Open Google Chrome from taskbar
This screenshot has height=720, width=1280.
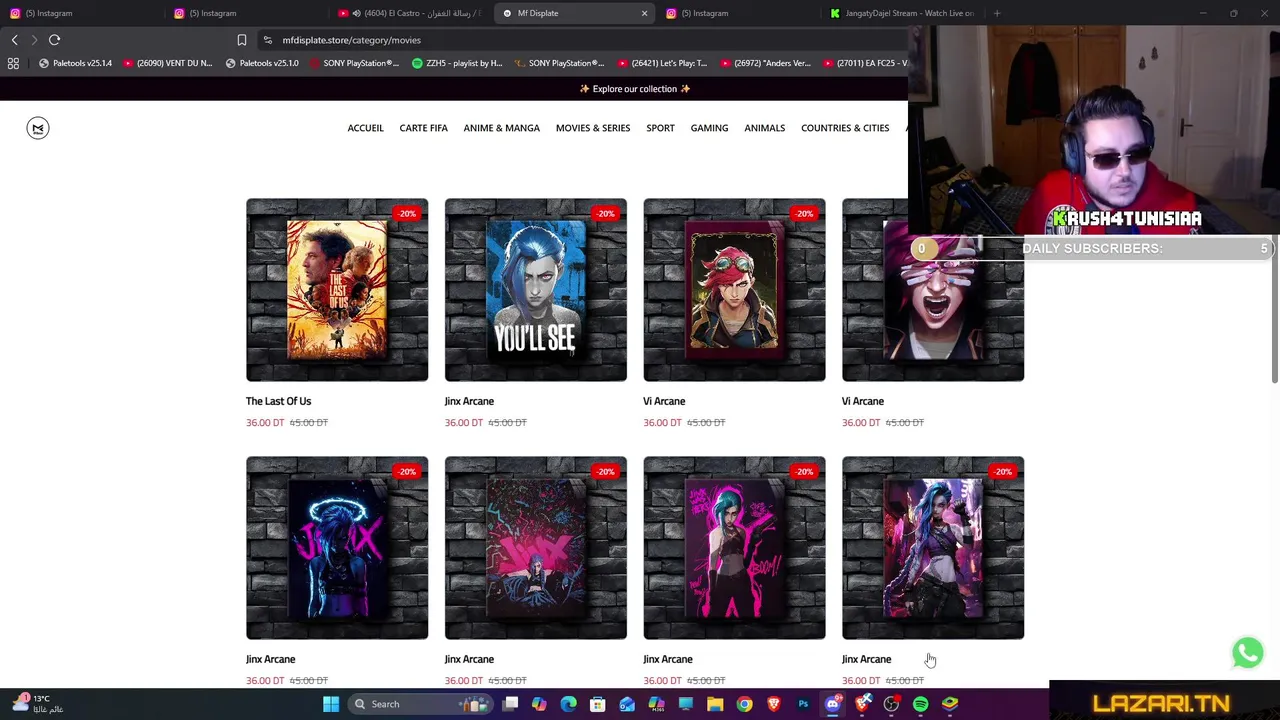(x=744, y=704)
